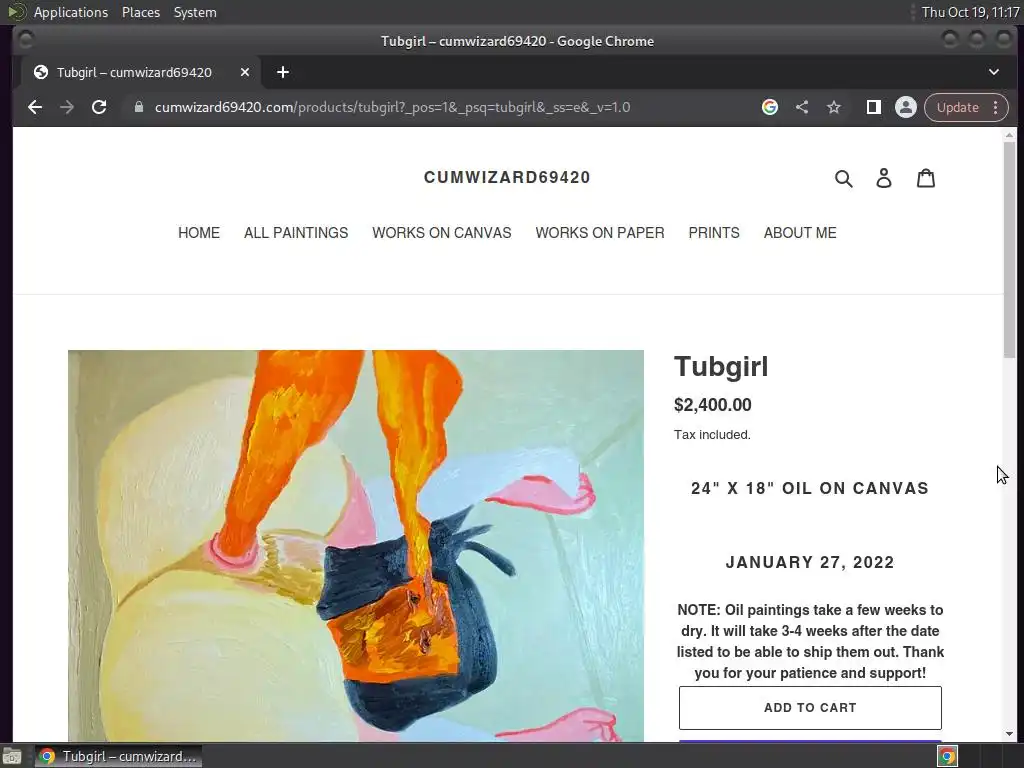The width and height of the screenshot is (1024, 768).
Task: Click the clock showing Thu Oct 19
Action: pos(970,12)
